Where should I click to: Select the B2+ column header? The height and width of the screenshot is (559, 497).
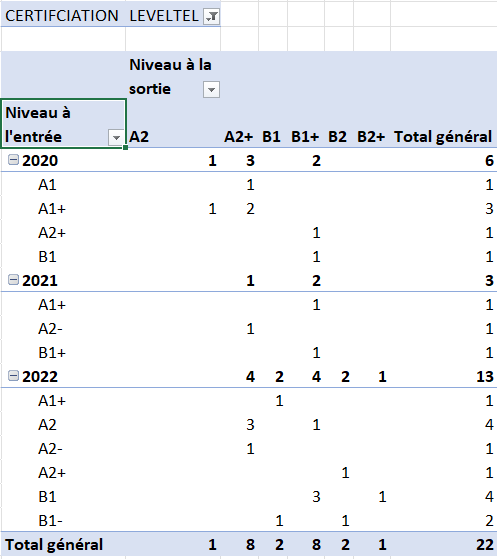coord(371,137)
